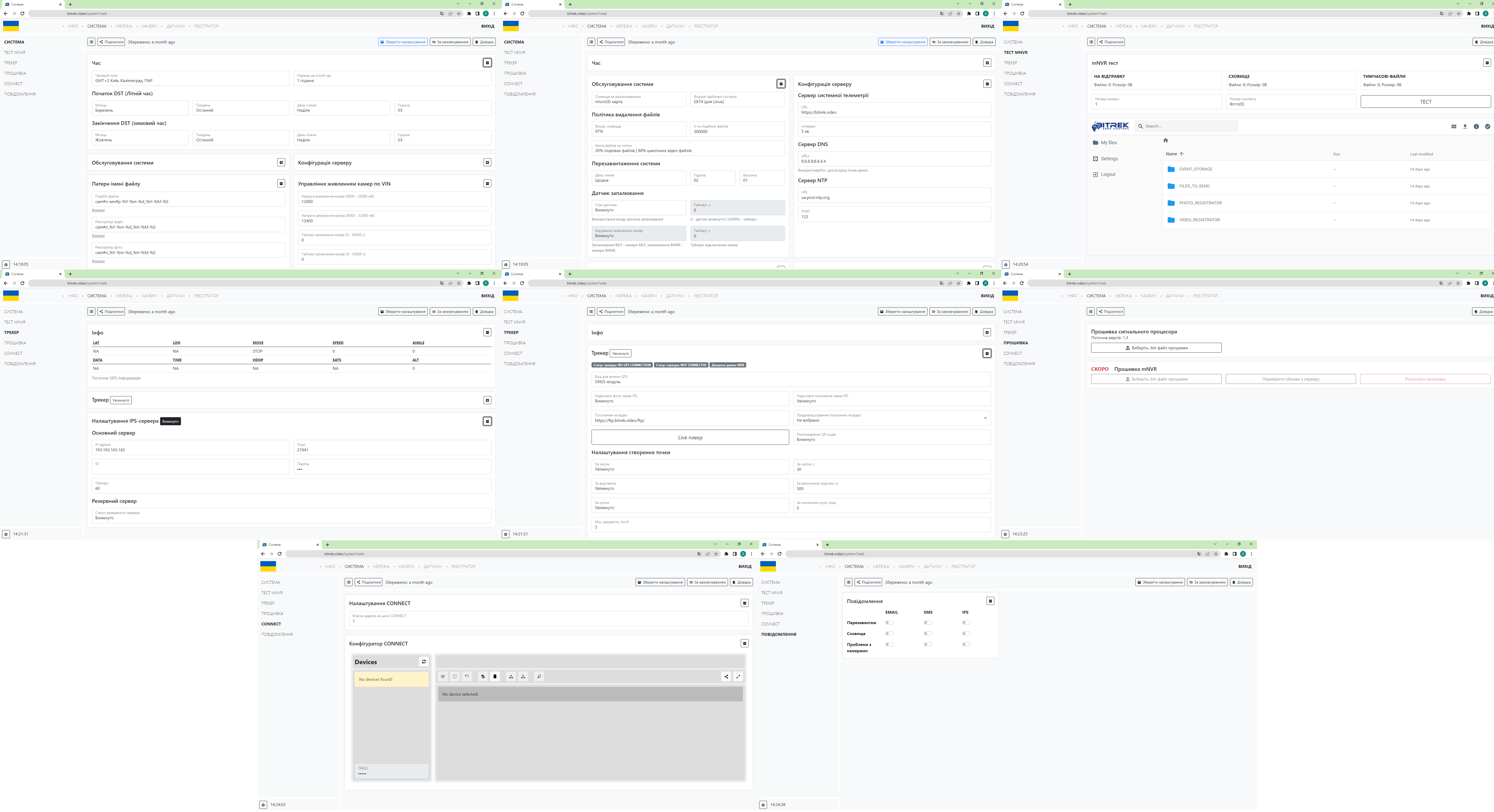Screen dimensions: 1494x812
Task: Click Зберегти налаштування in ПОВІДОМЛЕННЯ window
Action: pos(1160,582)
